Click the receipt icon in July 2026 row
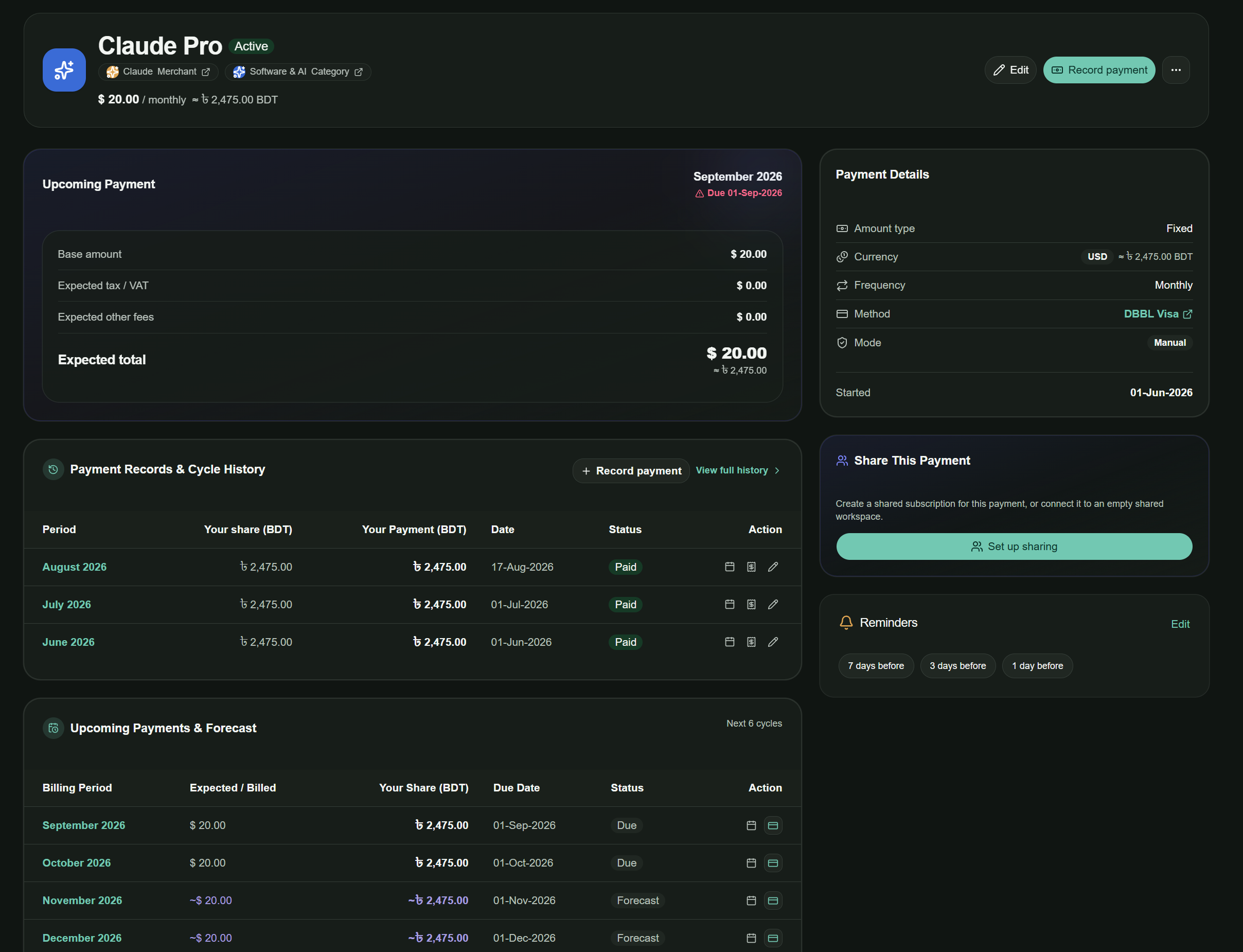 point(751,604)
